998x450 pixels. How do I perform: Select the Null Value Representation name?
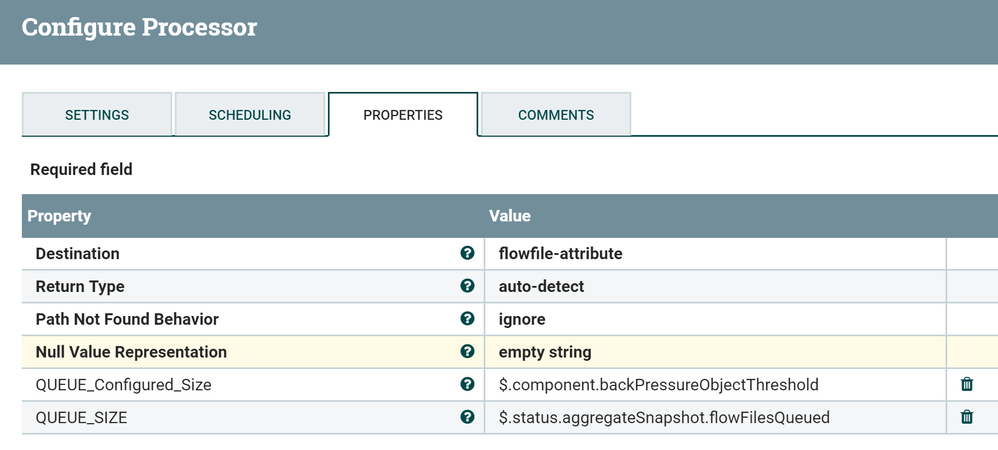point(130,352)
